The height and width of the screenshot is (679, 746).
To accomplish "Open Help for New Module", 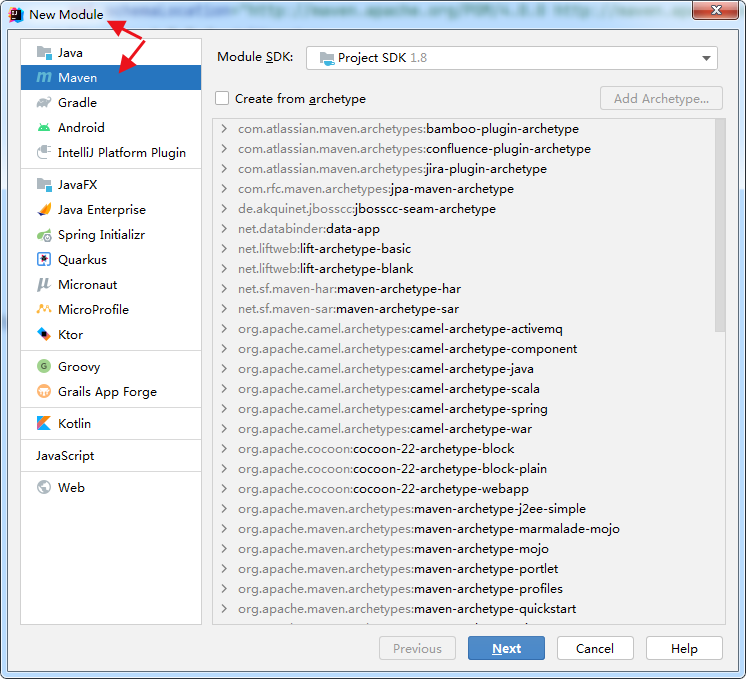I will [684, 648].
